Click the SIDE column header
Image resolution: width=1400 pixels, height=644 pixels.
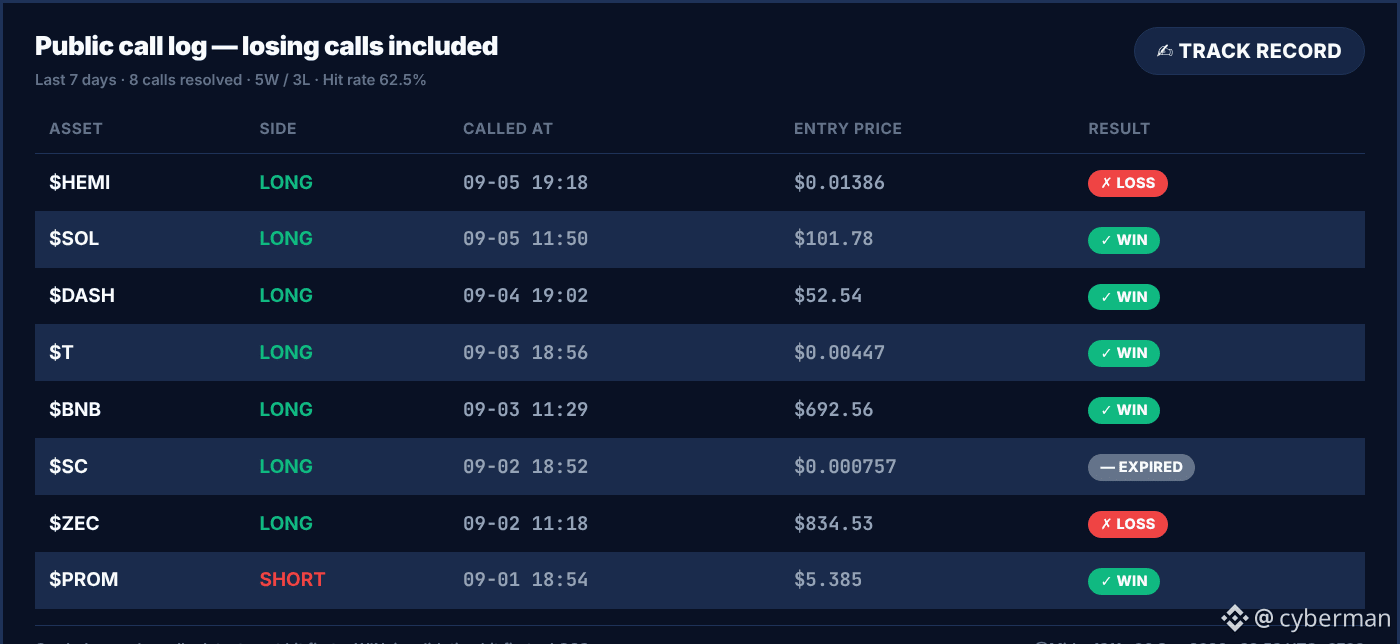pyautogui.click(x=278, y=129)
